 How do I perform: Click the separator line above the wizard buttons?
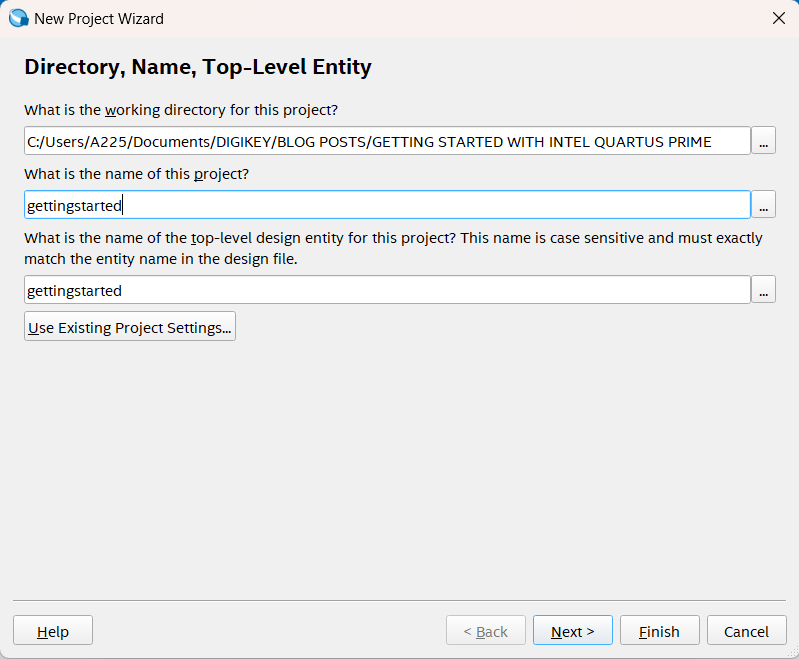point(399,600)
